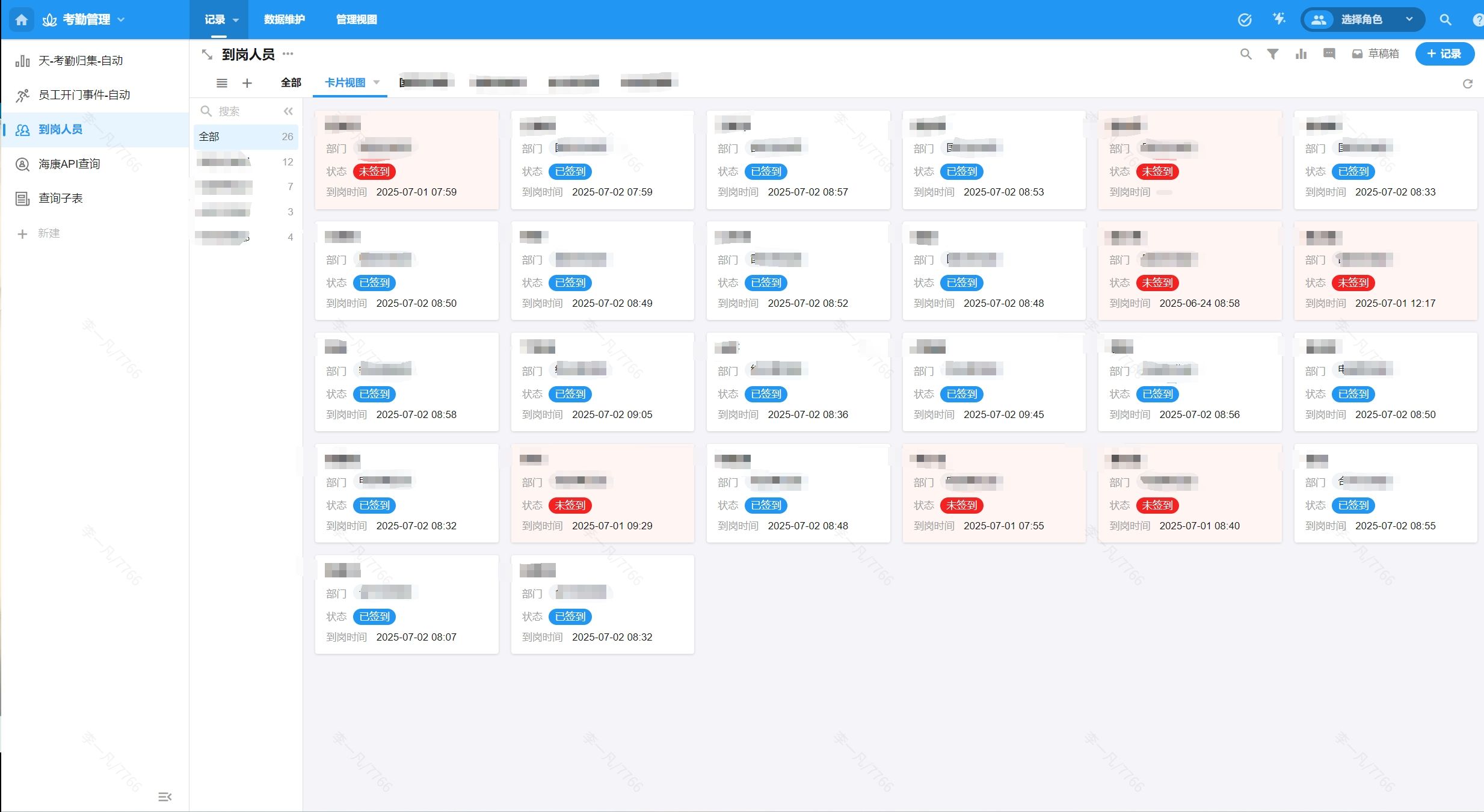Collapse the filter panel with the double chevron
The width and height of the screenshot is (1484, 812).
click(x=288, y=111)
